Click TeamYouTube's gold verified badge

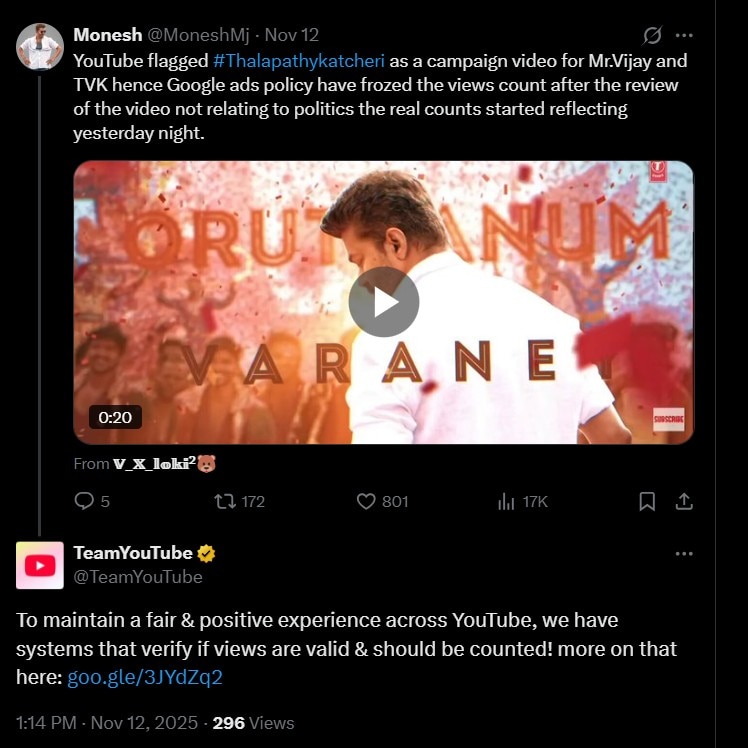(x=207, y=554)
